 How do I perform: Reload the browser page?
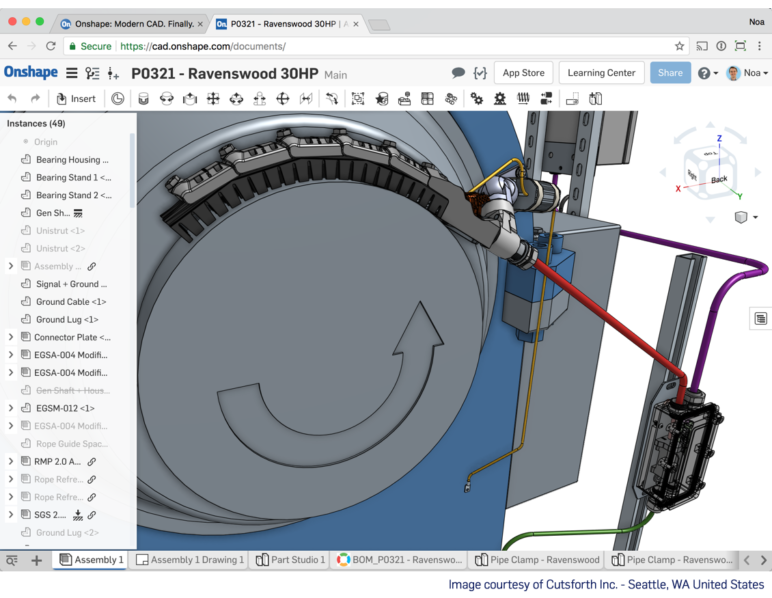(x=51, y=46)
